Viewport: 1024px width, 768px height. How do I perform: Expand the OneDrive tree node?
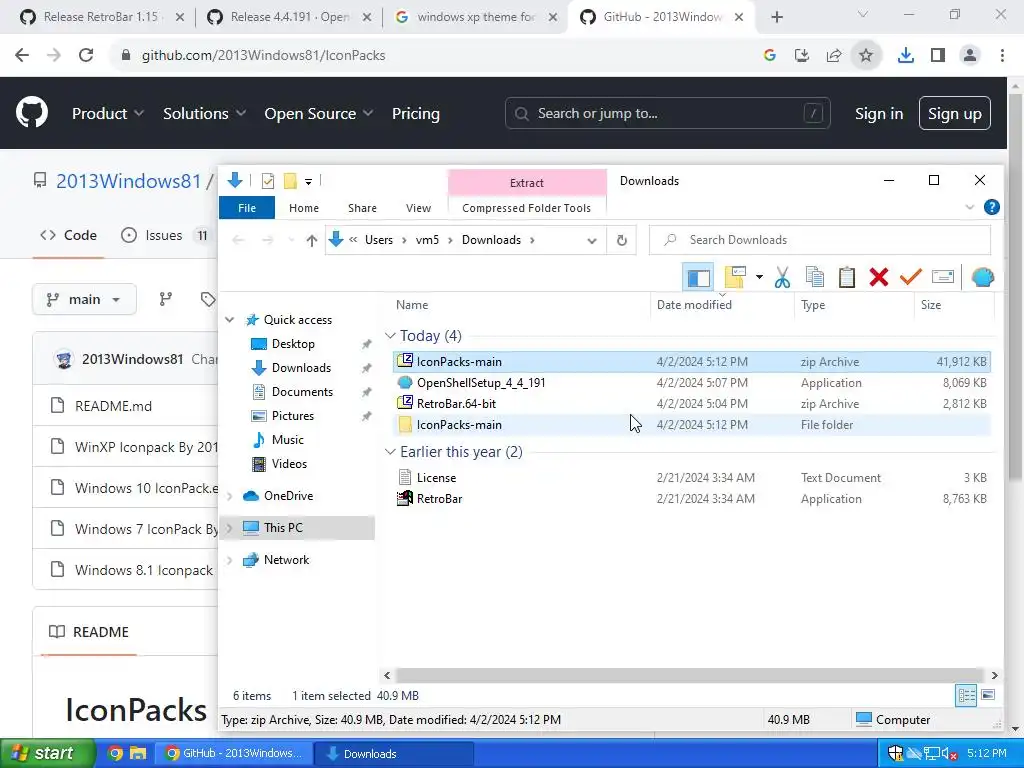pyautogui.click(x=229, y=496)
